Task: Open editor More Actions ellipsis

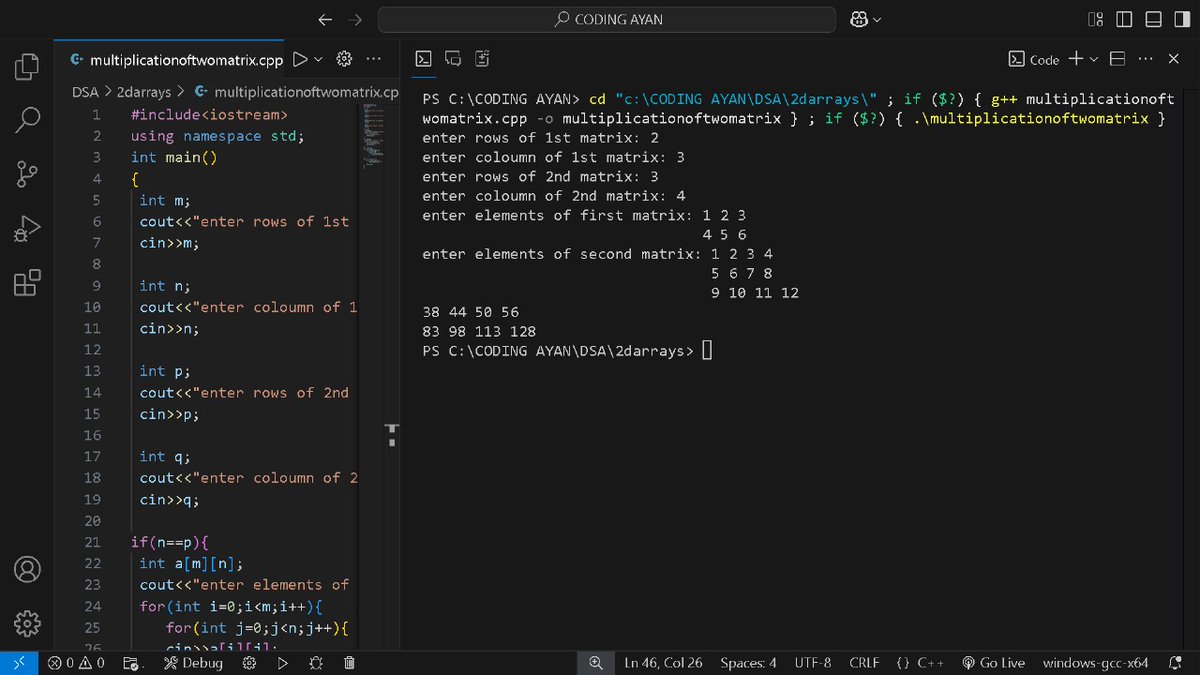Action: tap(373, 60)
